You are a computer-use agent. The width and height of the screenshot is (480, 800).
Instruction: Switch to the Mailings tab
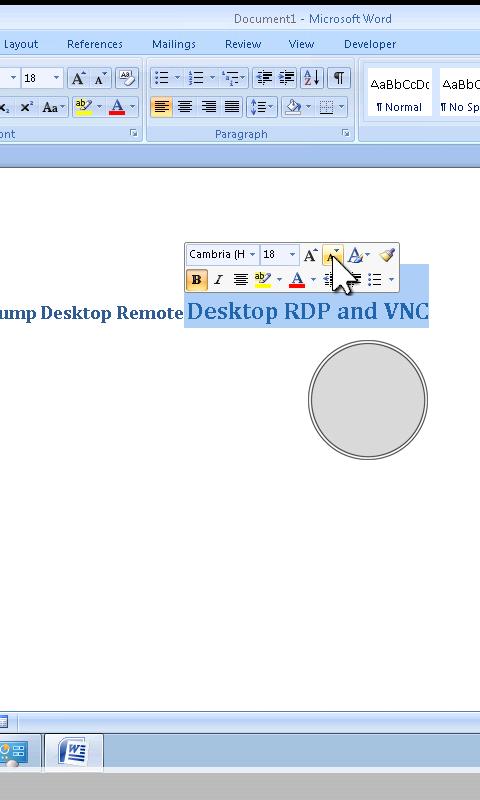tap(174, 44)
